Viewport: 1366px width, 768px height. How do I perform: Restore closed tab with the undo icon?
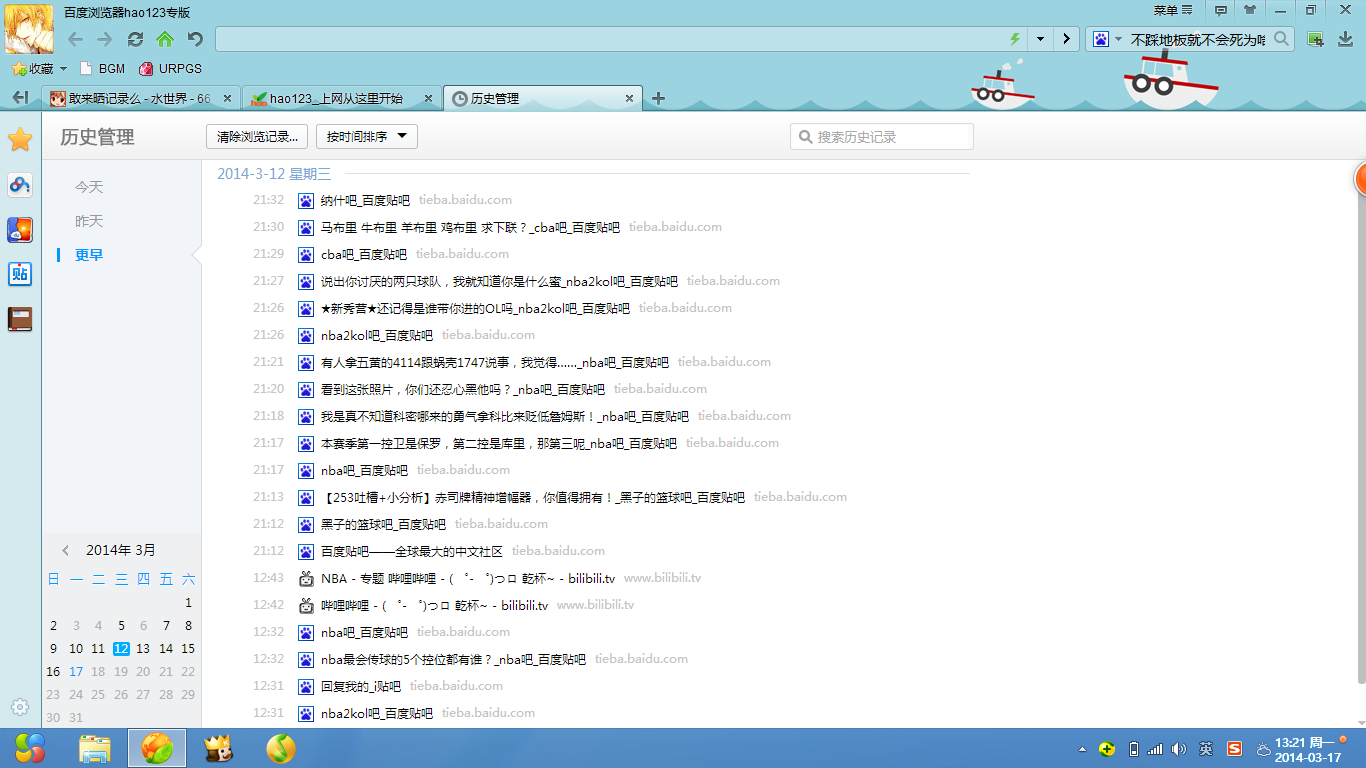[x=196, y=39]
